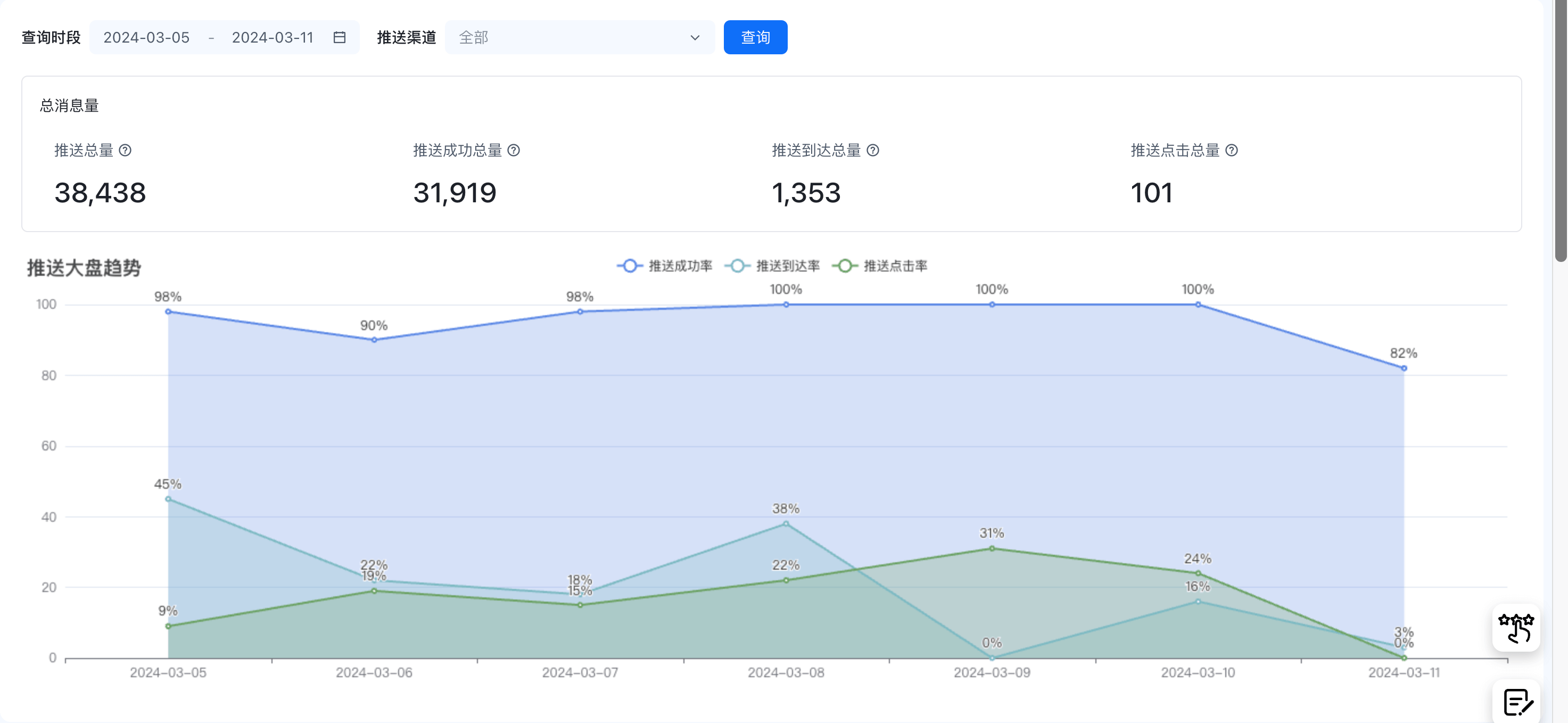This screenshot has height=723, width=1568.
Task: Click the 查询 button
Action: pos(755,38)
